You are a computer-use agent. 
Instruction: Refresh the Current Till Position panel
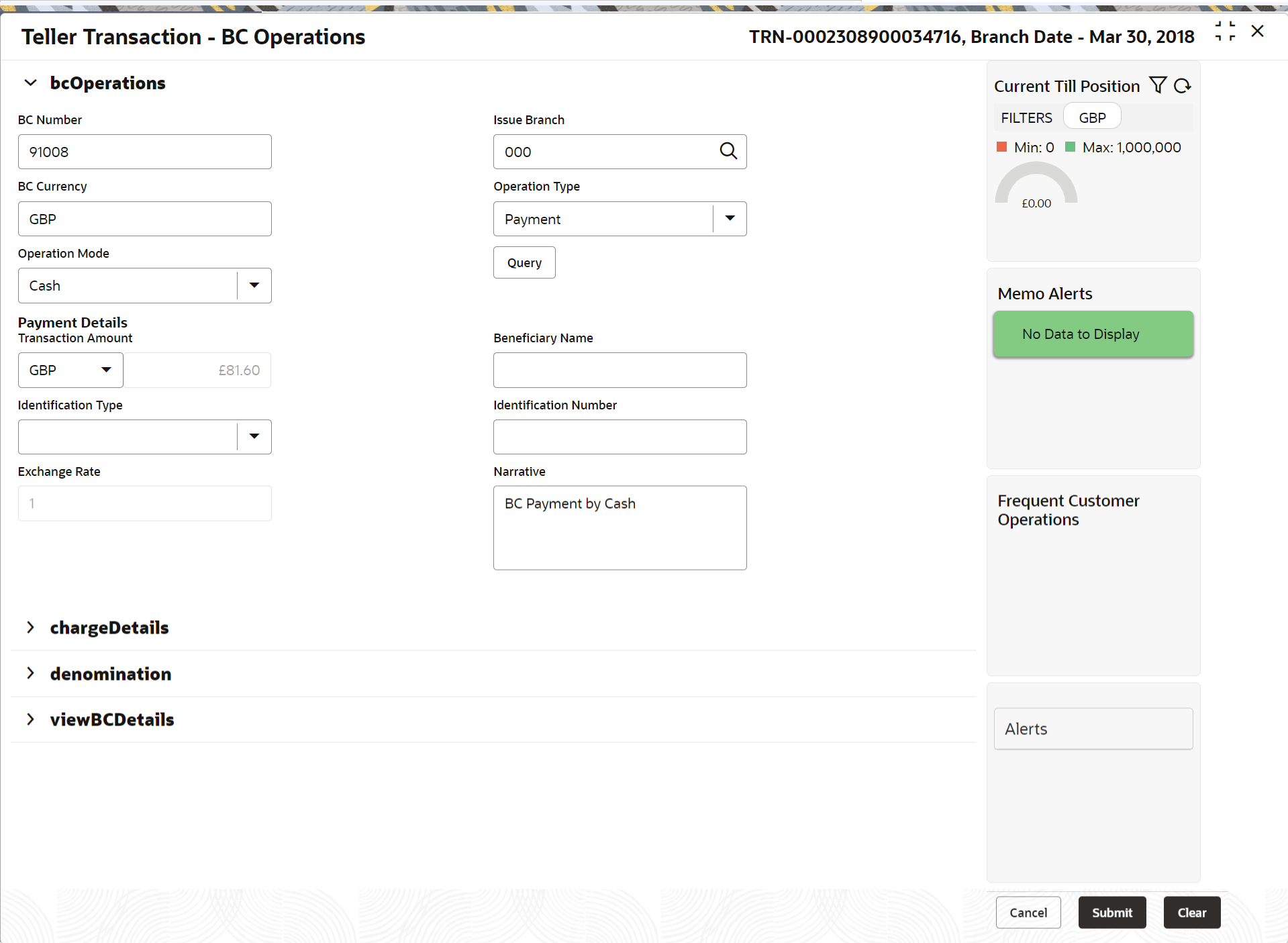coord(1183,86)
